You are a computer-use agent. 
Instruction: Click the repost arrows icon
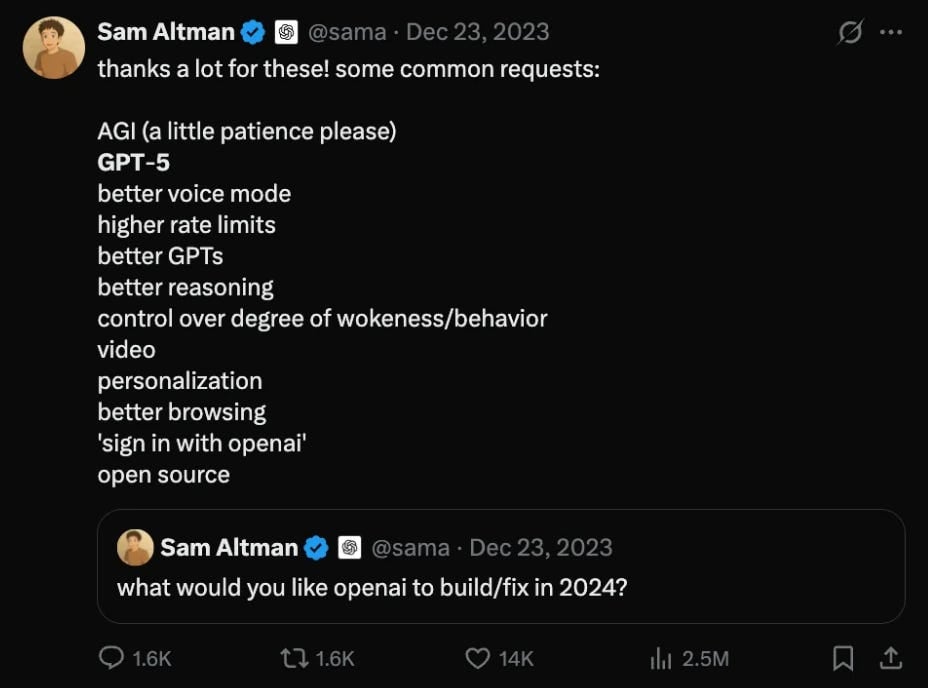coord(295,657)
